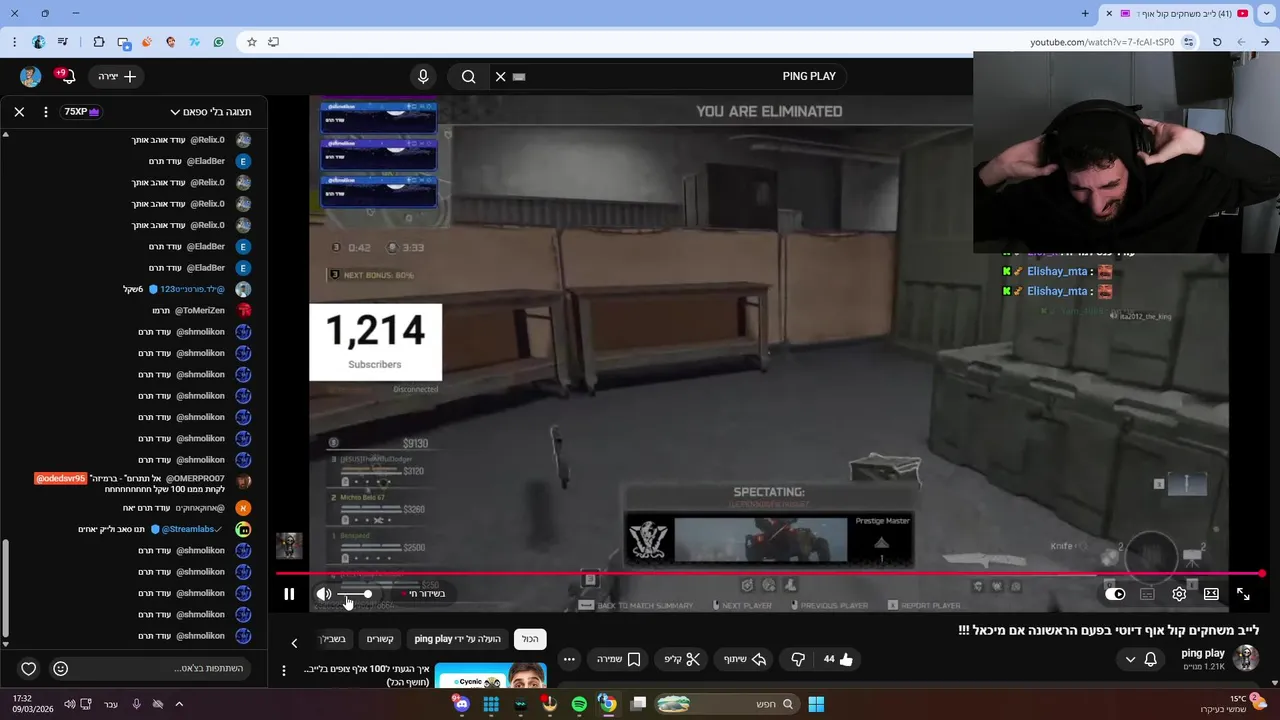The width and height of the screenshot is (1280, 720).
Task: Run the search with the magnifier icon
Action: pos(468,76)
